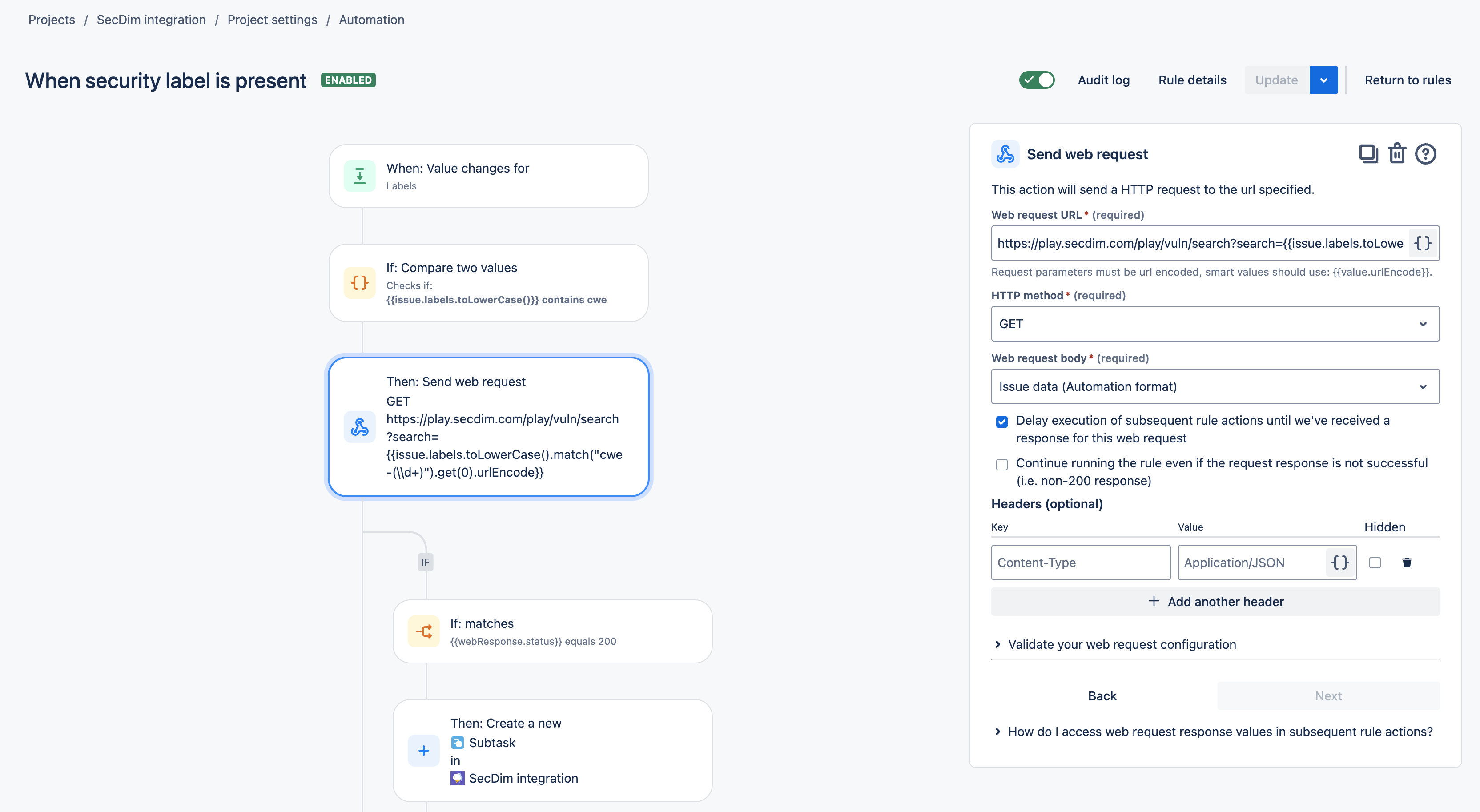Uncheck delay execution of subsequent rule actions
This screenshot has height=812, width=1480.
(x=1002, y=421)
